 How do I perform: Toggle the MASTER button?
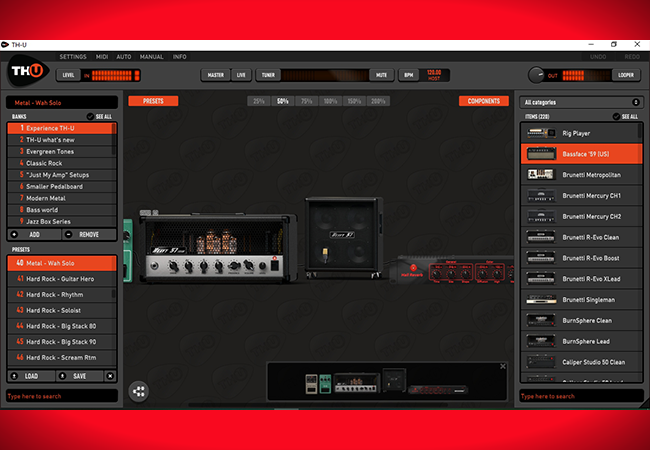216,75
